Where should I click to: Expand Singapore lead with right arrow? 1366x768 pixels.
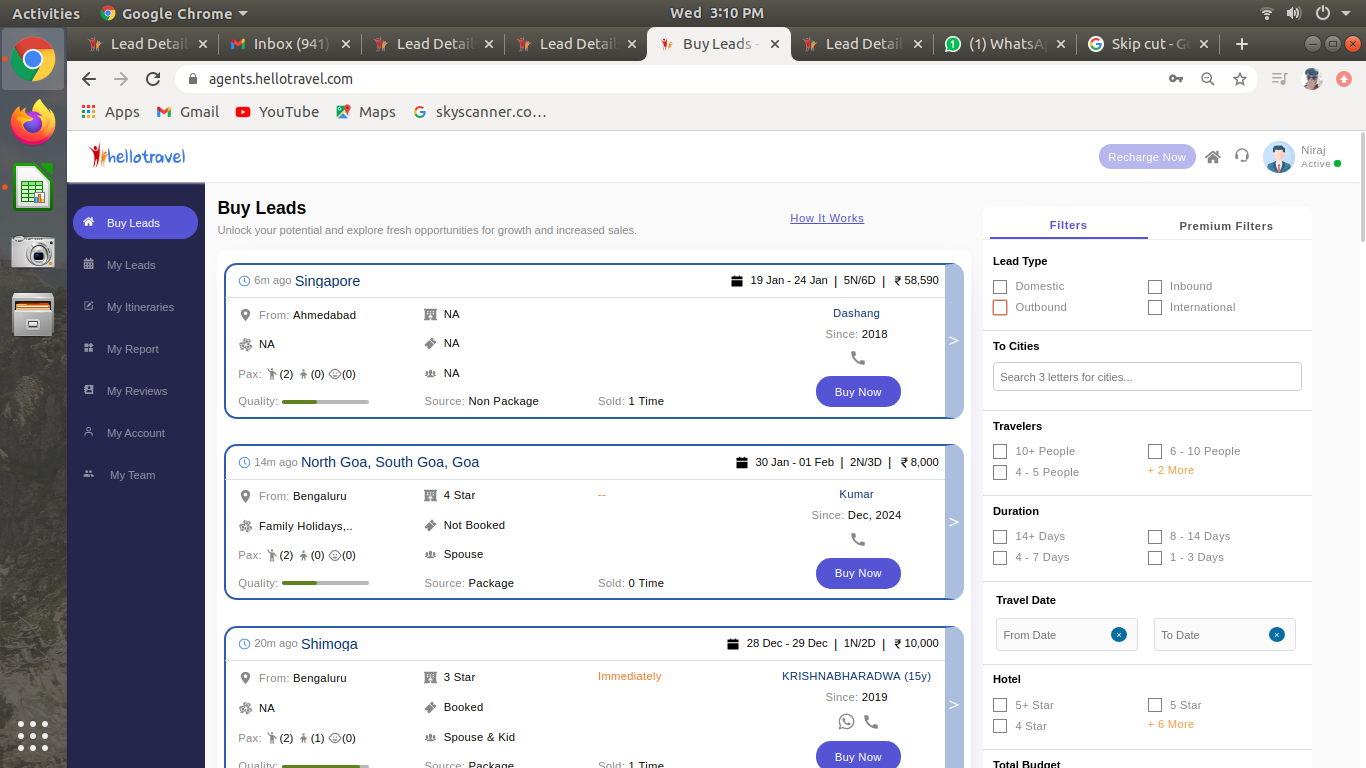(x=953, y=341)
